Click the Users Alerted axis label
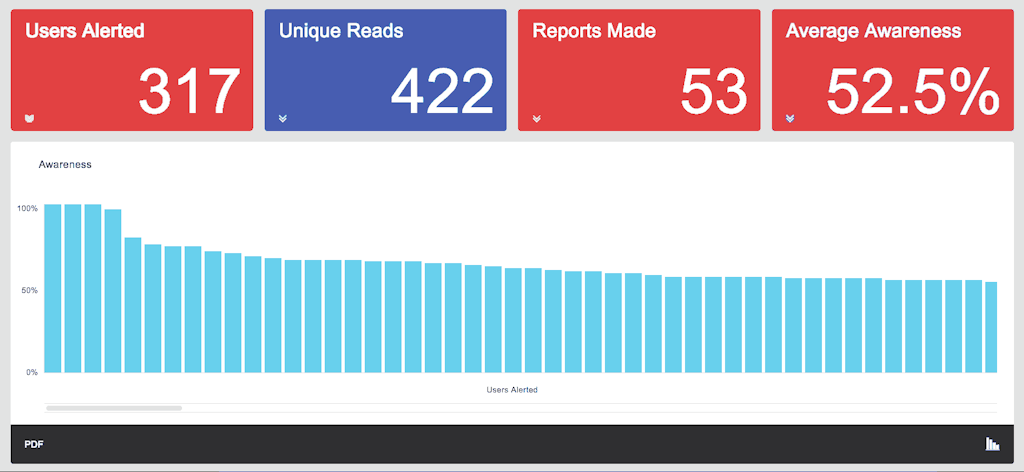The image size is (1024, 472). click(x=512, y=390)
